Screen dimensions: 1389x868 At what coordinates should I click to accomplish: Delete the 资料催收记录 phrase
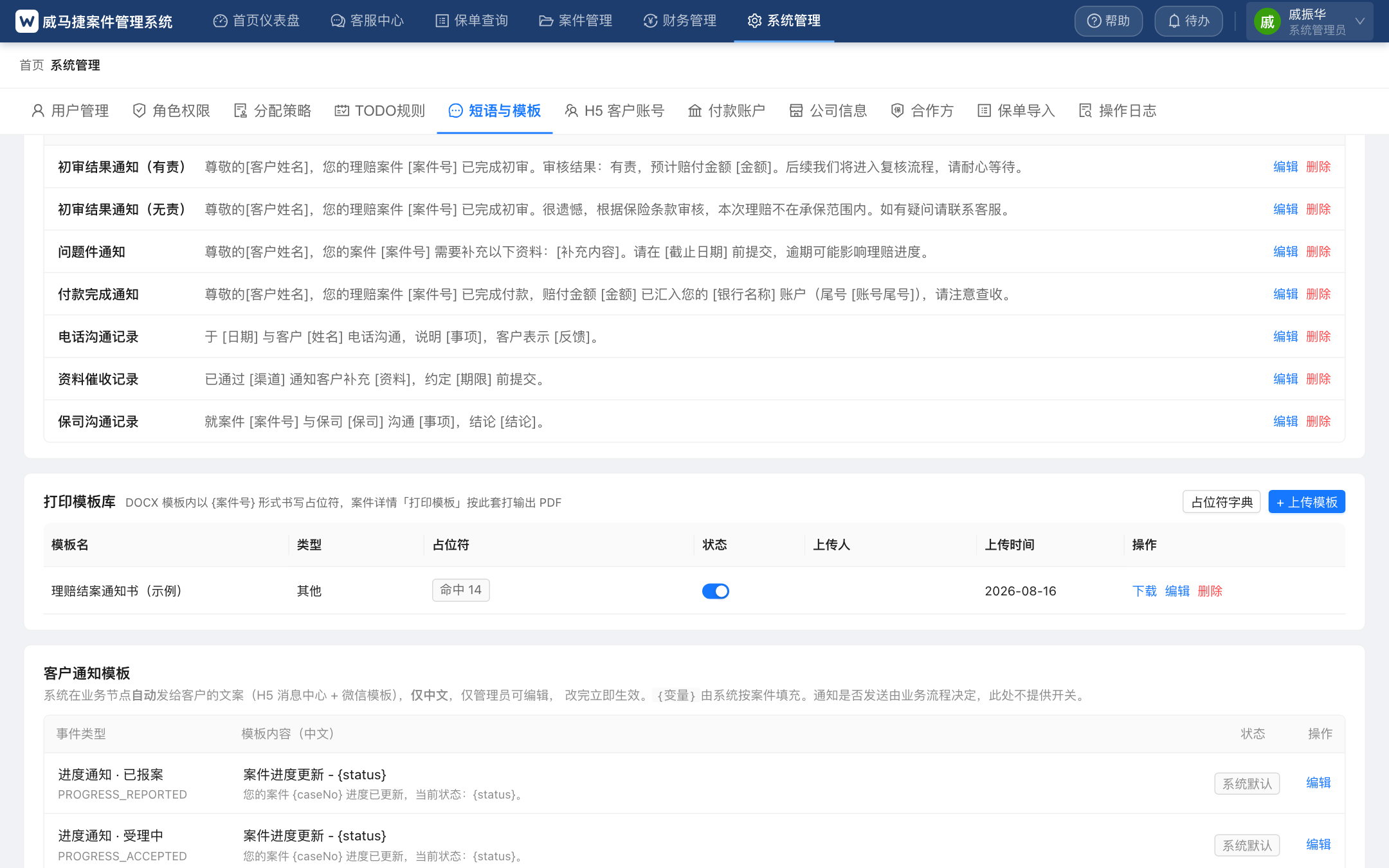point(1318,379)
